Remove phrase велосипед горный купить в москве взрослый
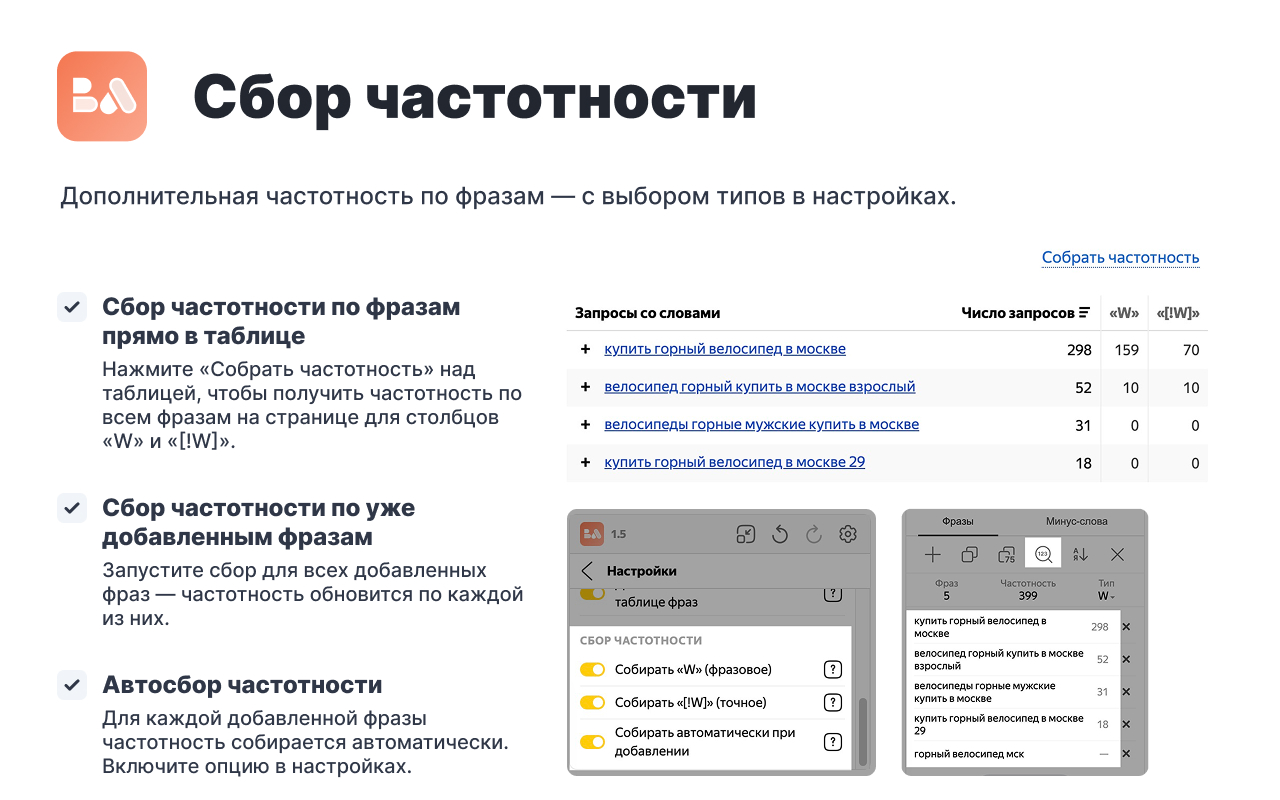The height and width of the screenshot is (800, 1280). click(x=1126, y=659)
